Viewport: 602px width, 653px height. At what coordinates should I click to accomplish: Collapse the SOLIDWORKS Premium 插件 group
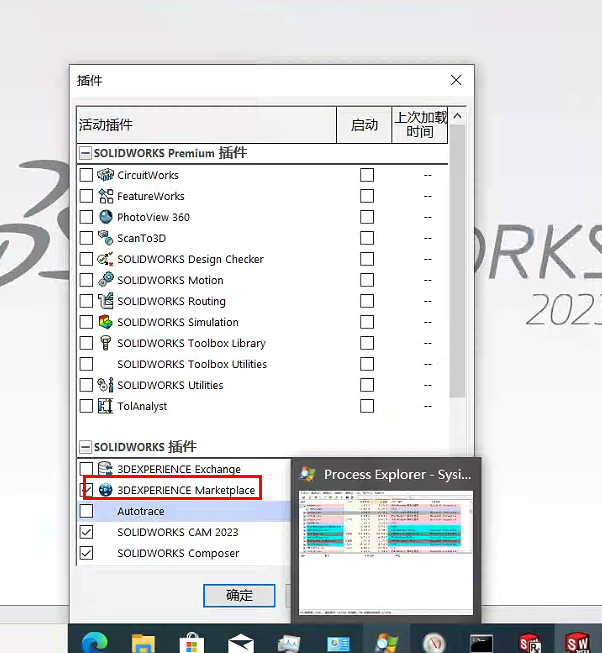click(x=85, y=153)
